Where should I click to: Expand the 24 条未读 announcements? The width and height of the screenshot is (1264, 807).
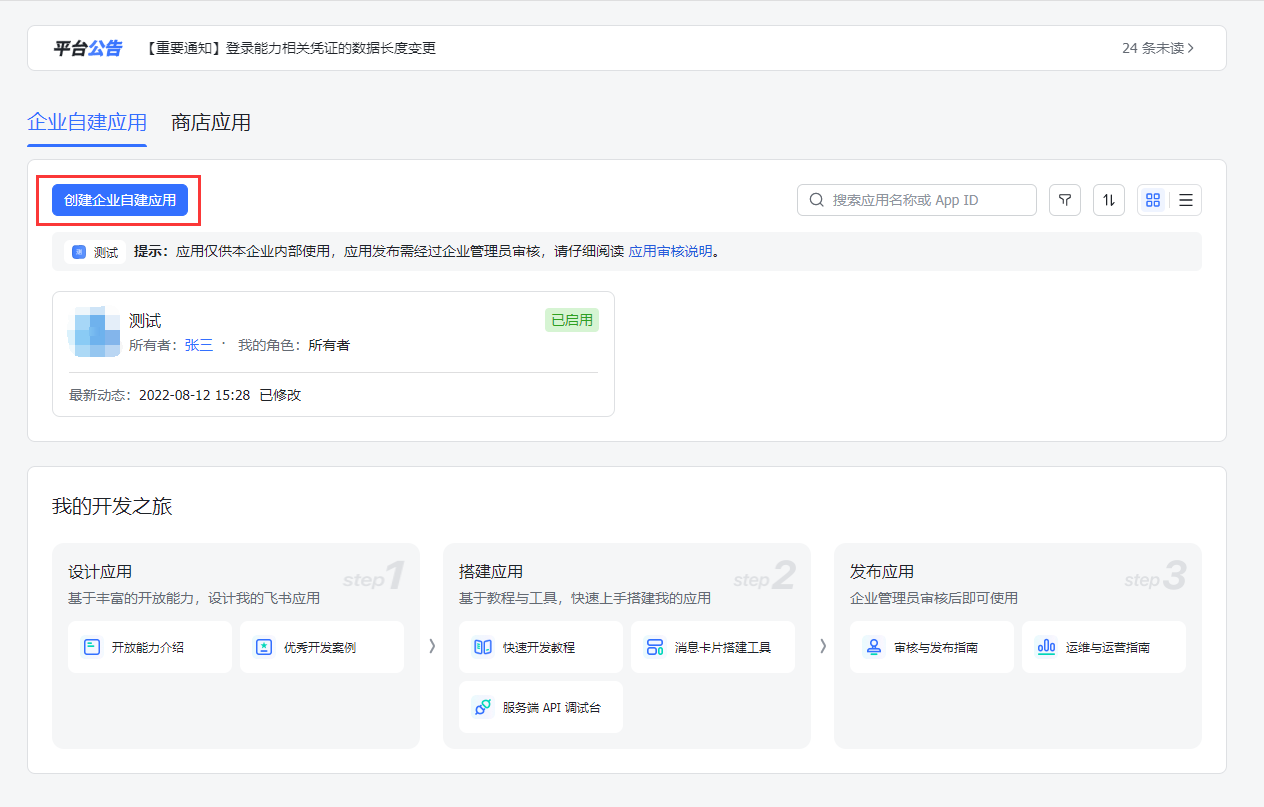1158,48
